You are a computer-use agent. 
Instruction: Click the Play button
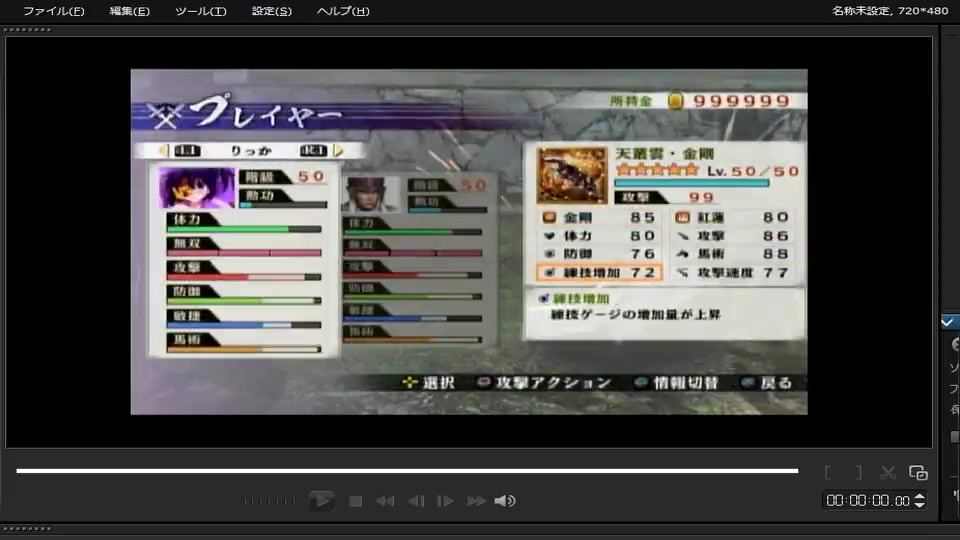pos(321,501)
